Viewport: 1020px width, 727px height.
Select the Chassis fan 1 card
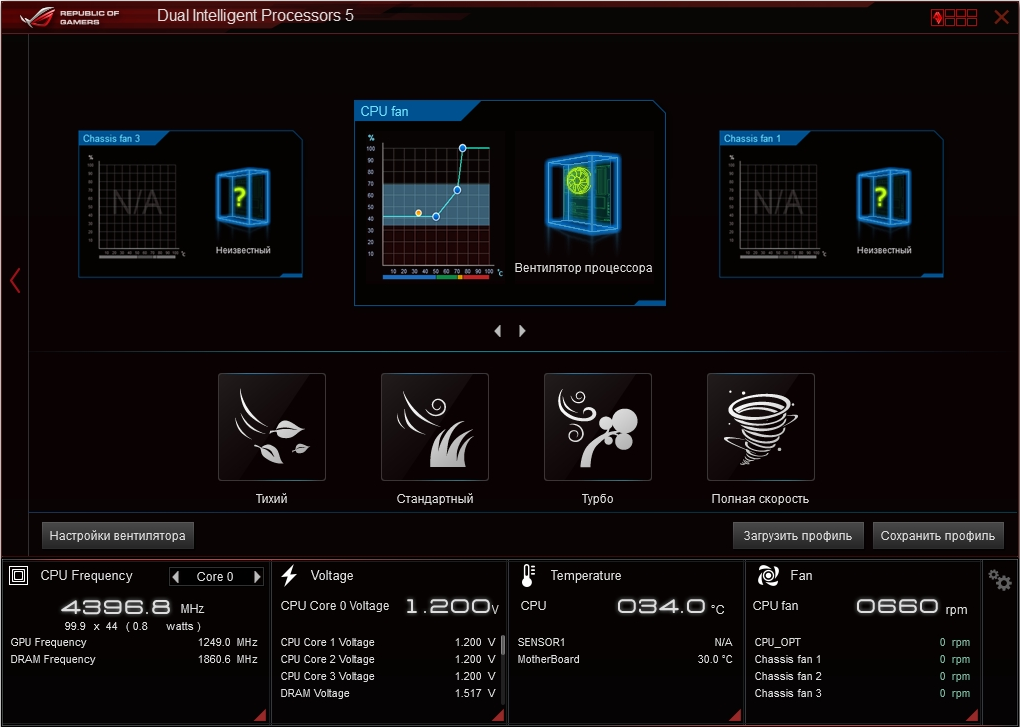tap(831, 204)
